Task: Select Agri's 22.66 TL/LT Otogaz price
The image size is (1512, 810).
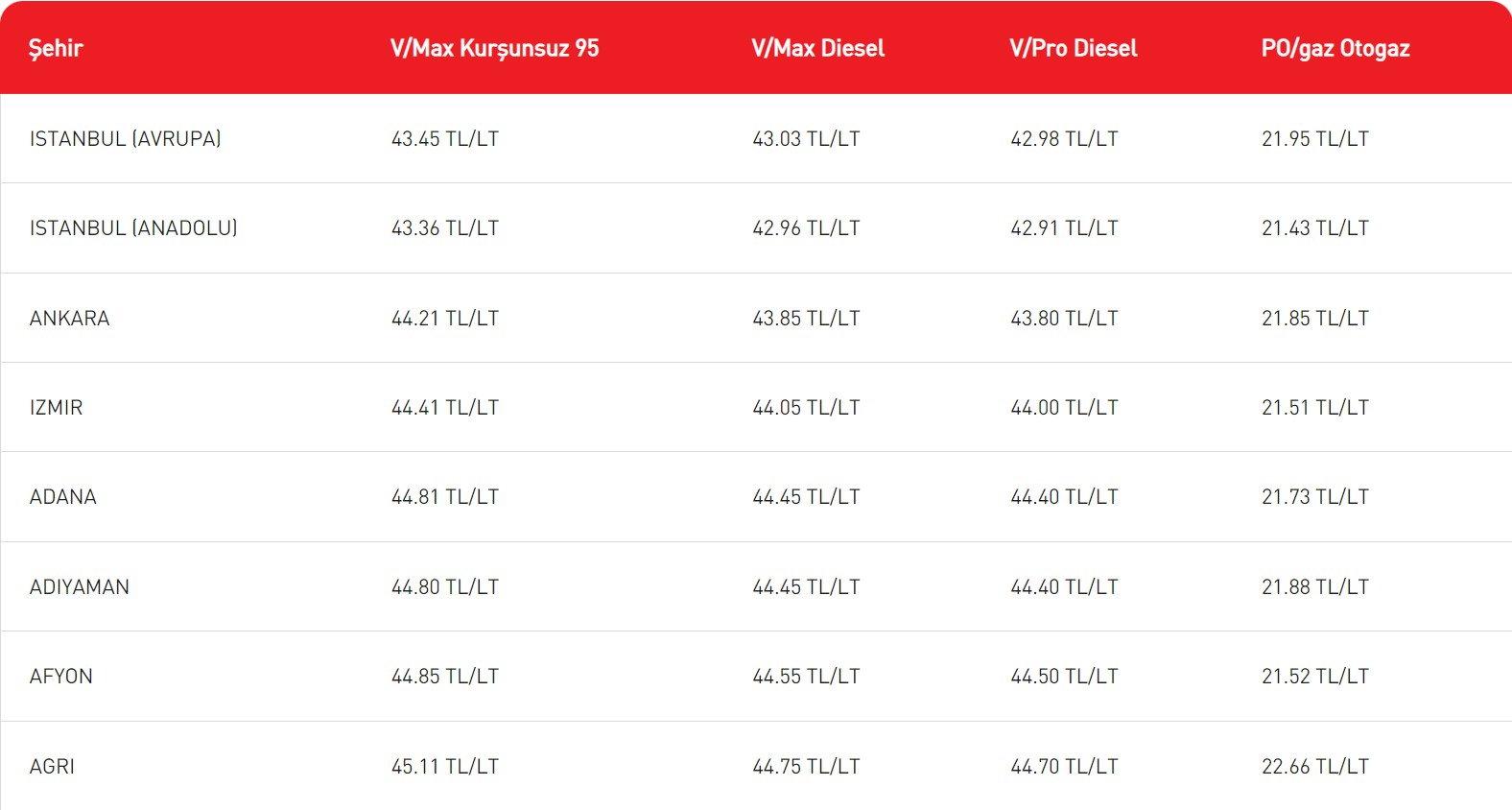Action: [x=1315, y=766]
